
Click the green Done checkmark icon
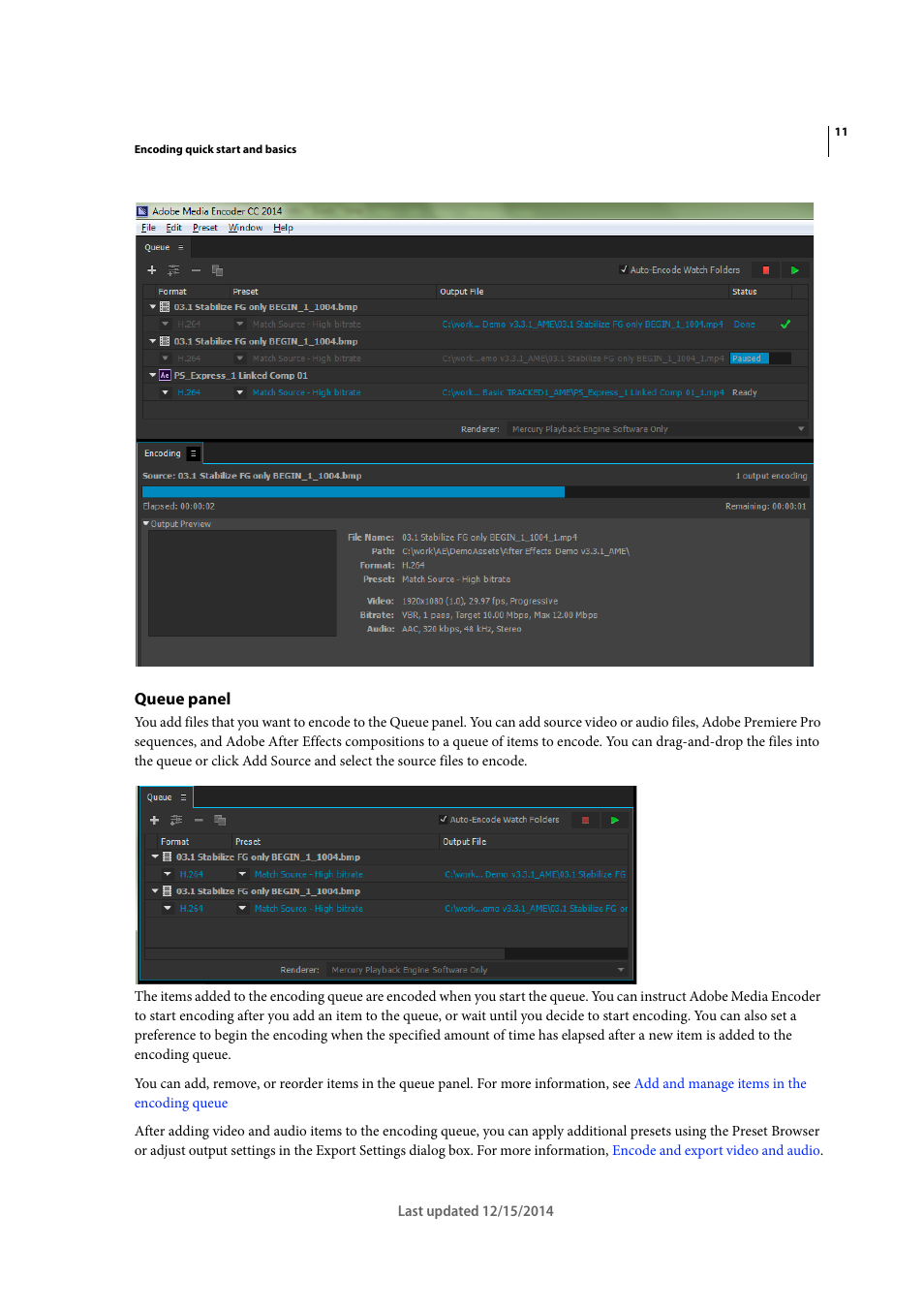(x=785, y=325)
